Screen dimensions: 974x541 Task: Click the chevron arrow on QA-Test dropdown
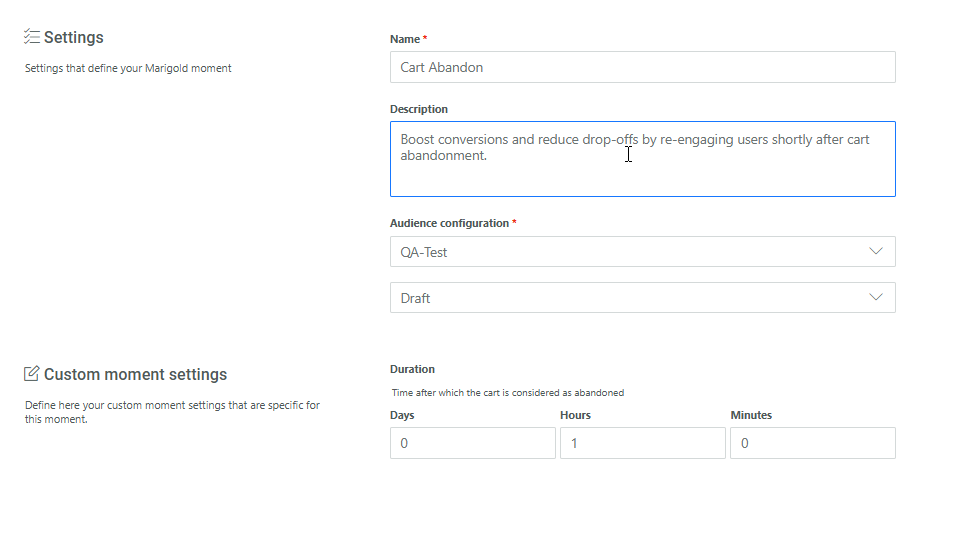876,252
